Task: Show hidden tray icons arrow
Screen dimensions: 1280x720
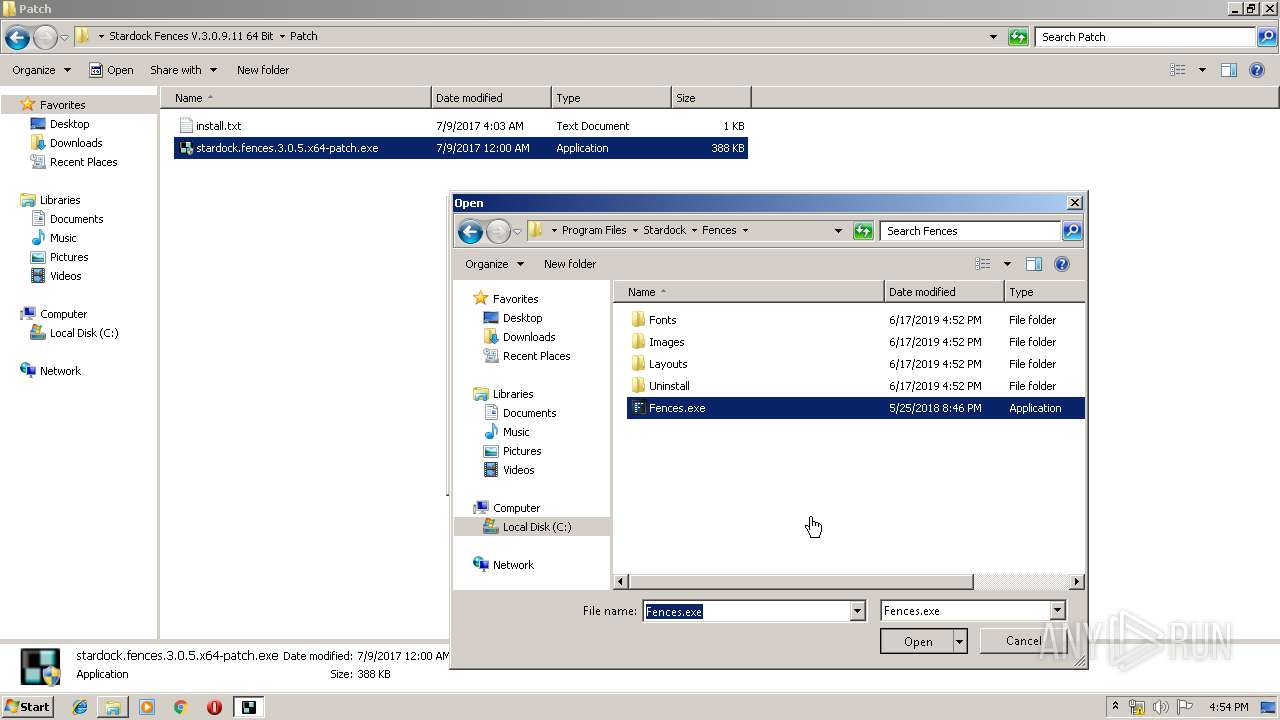Action: 1115,706
